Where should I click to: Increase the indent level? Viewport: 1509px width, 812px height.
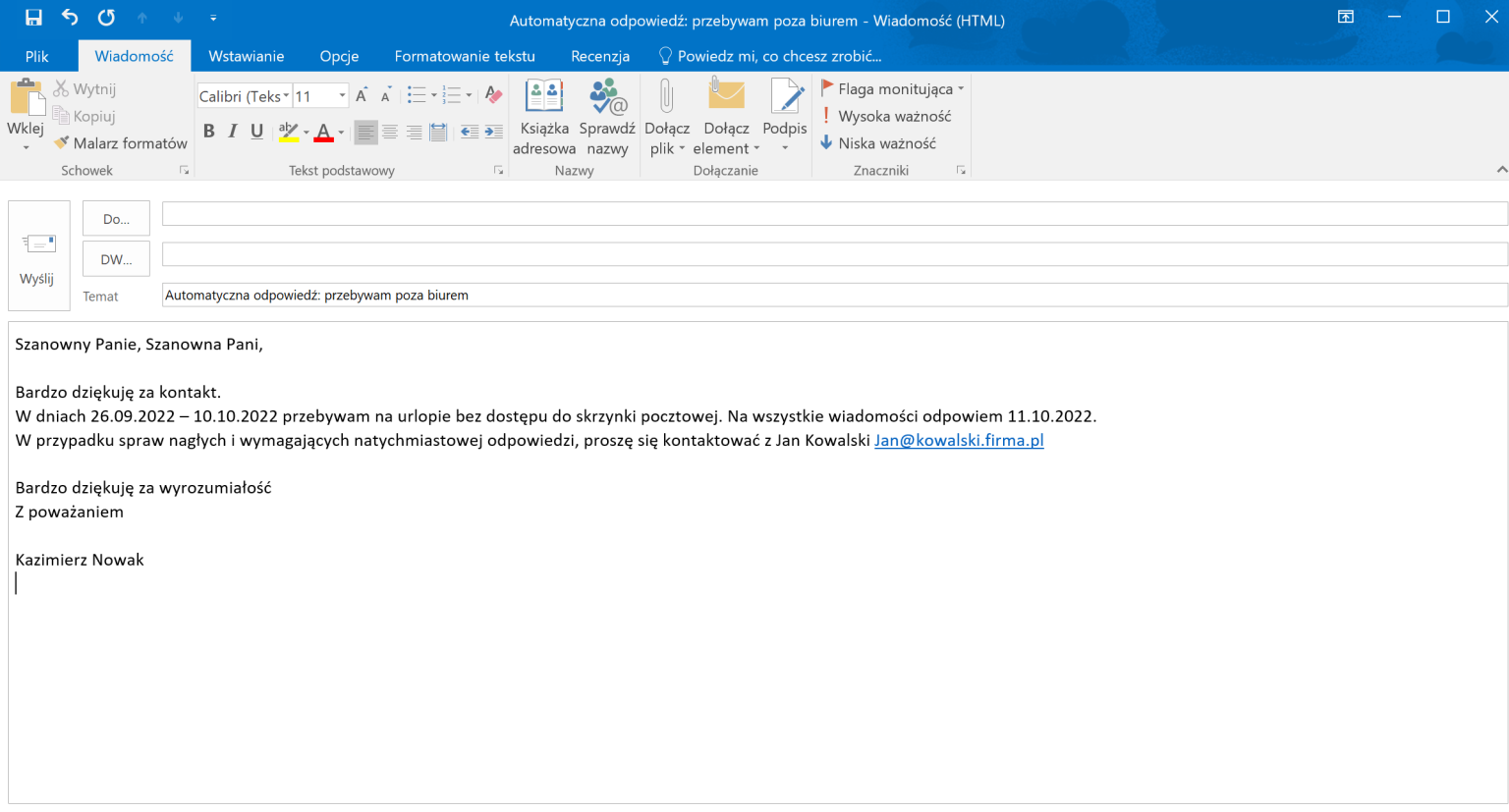tap(493, 132)
